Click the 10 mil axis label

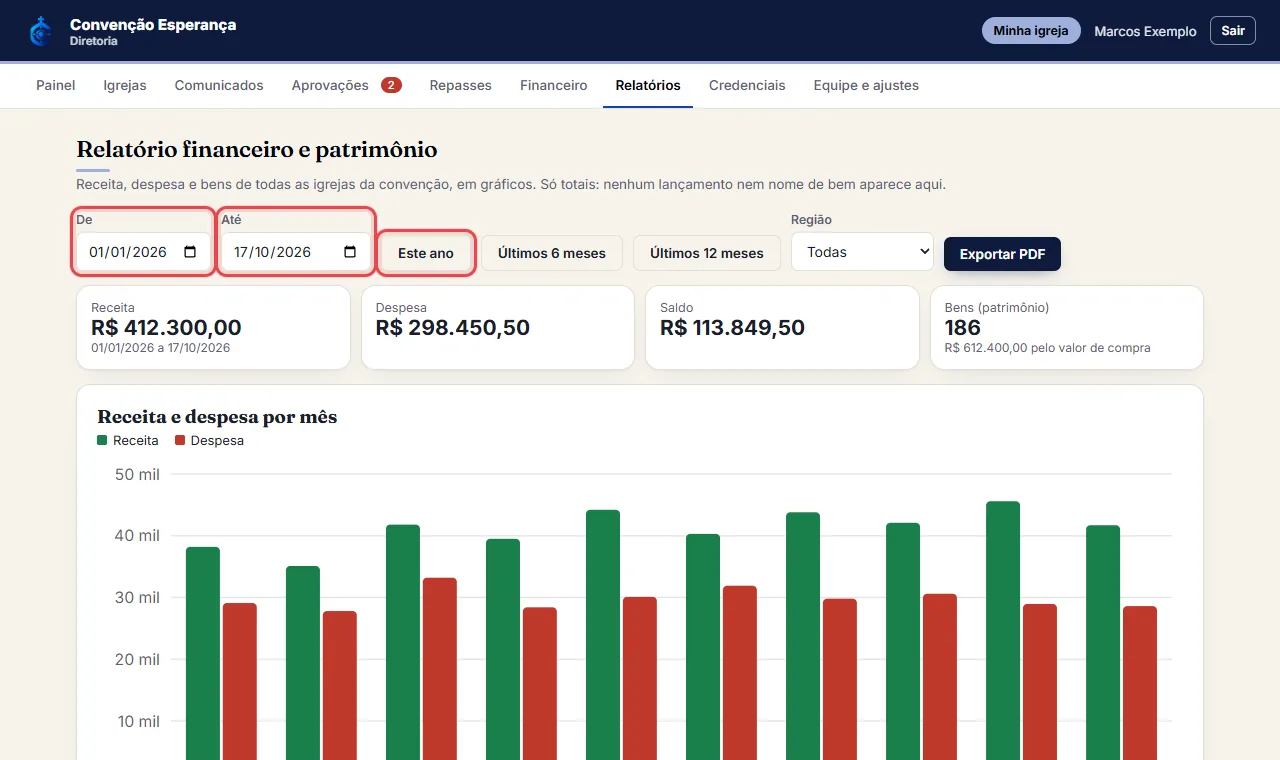[x=138, y=722]
